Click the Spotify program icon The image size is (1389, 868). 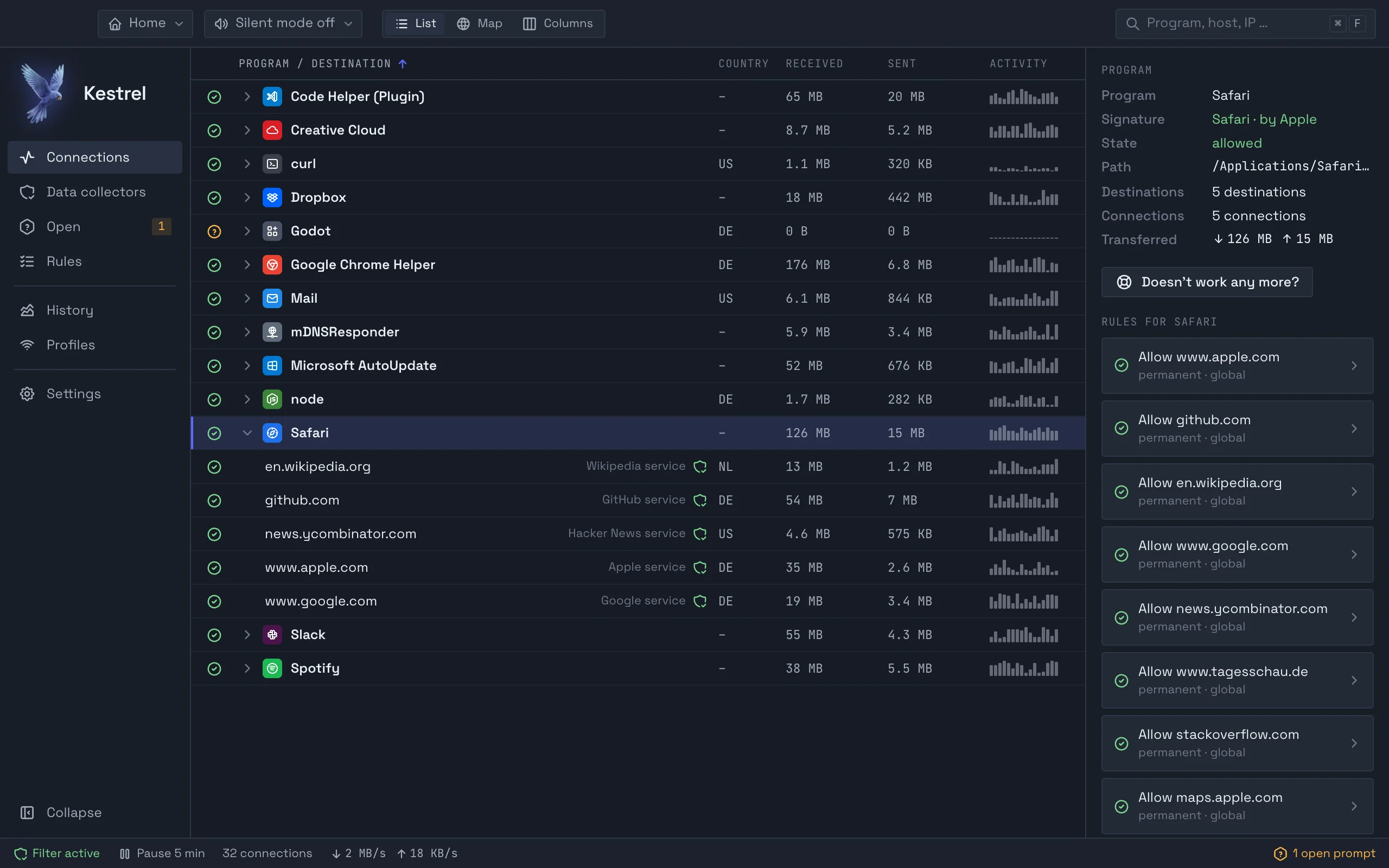pos(272,668)
